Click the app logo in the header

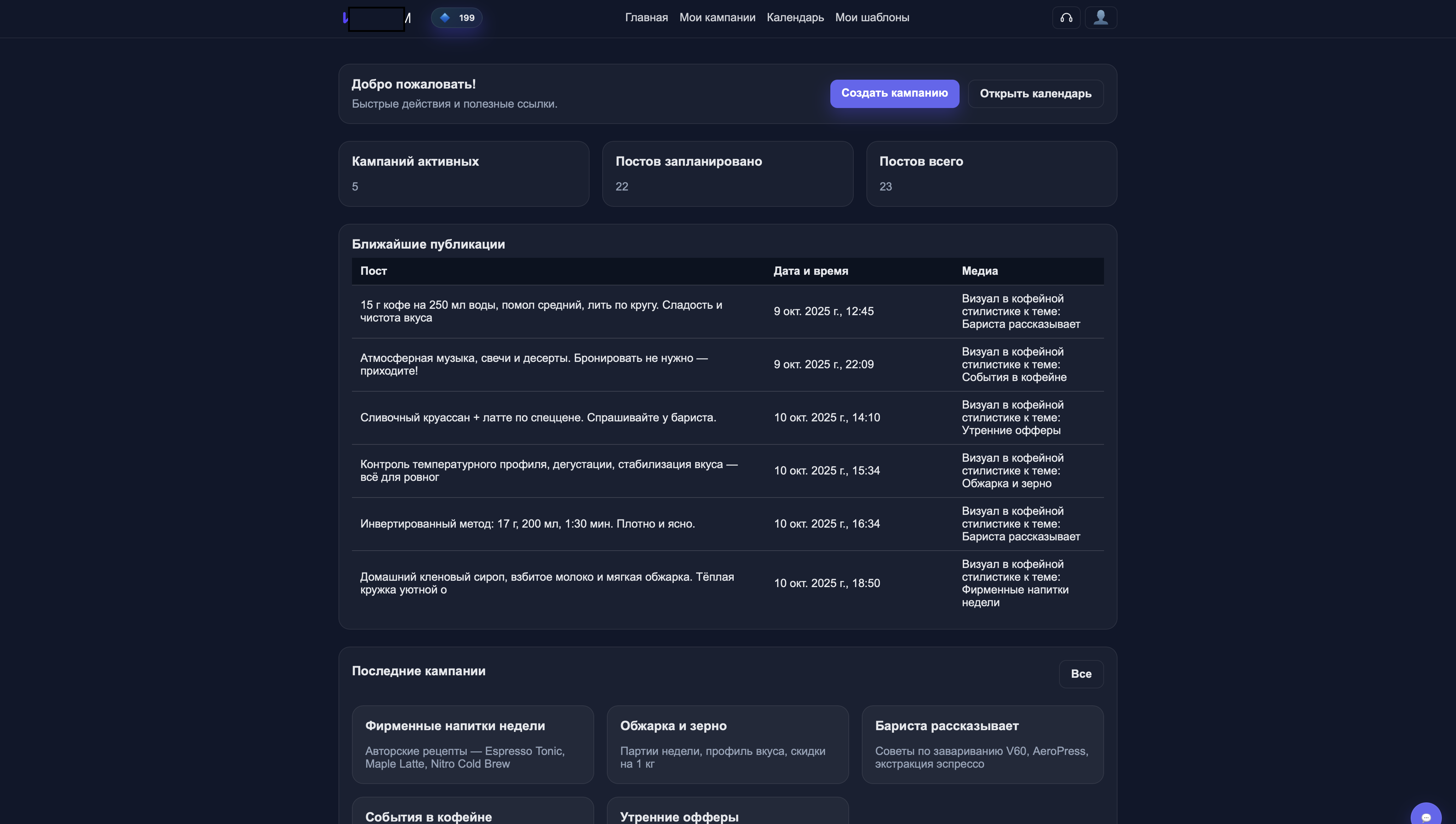[x=377, y=19]
